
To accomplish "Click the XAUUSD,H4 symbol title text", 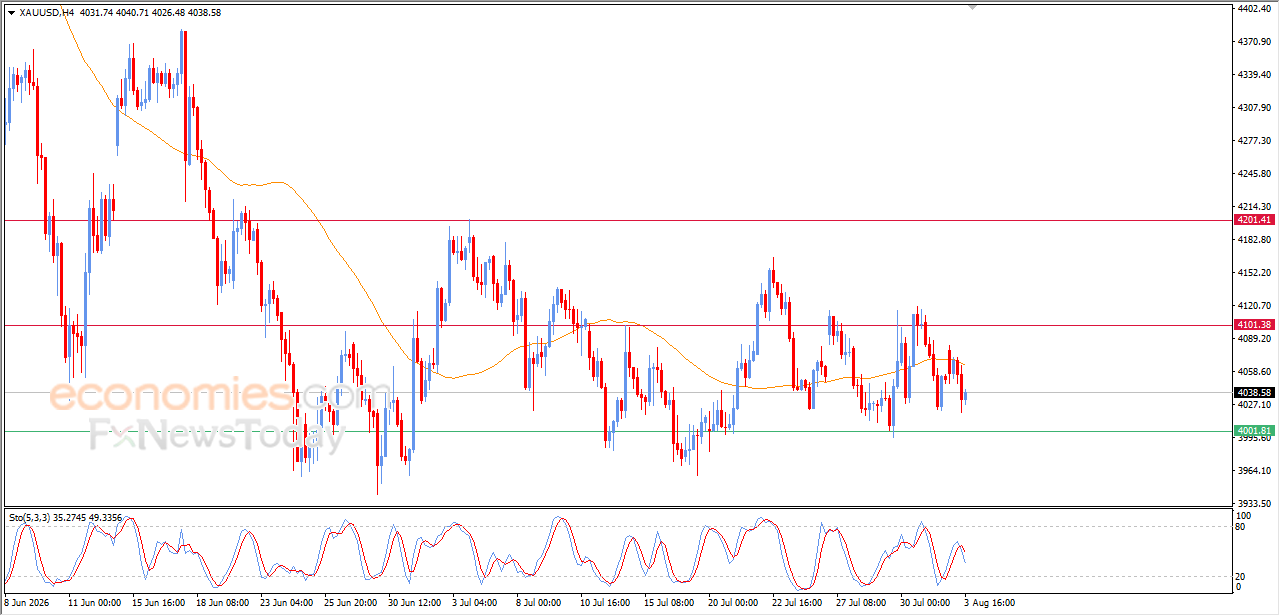I will point(46,13).
